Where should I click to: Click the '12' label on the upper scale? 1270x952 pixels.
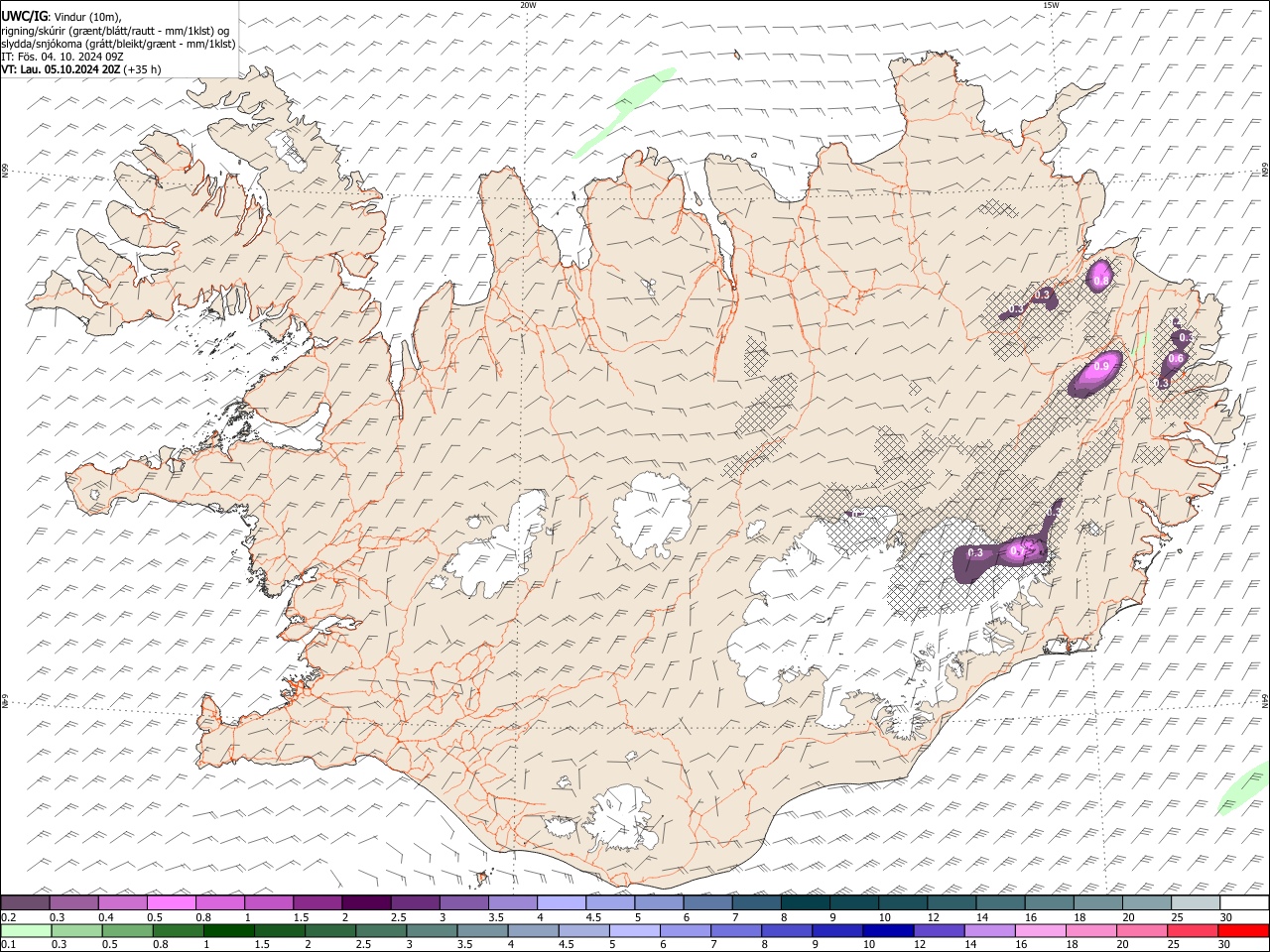coord(935,917)
